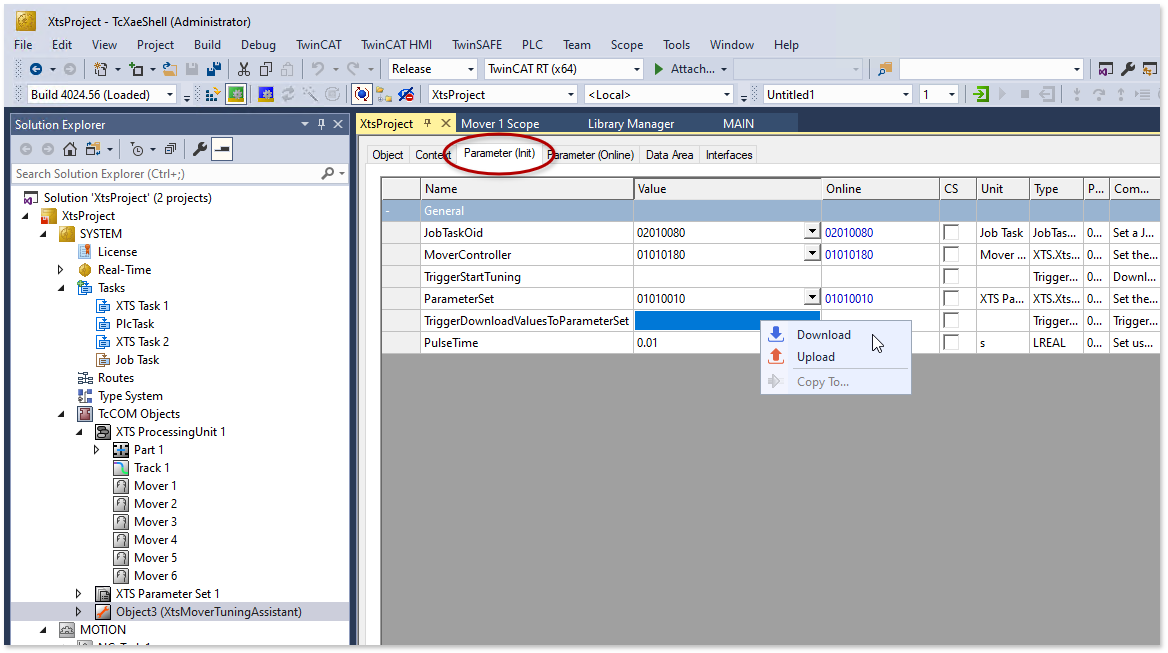Click the blue Download arrow icon in context menu
Screen dimensions: 1168x653
[776, 334]
